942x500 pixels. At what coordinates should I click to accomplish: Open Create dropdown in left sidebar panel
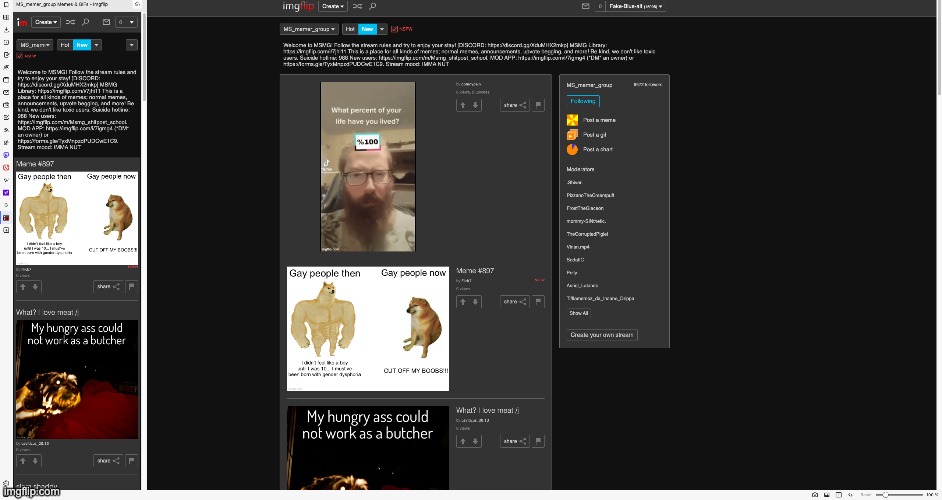pyautogui.click(x=46, y=22)
